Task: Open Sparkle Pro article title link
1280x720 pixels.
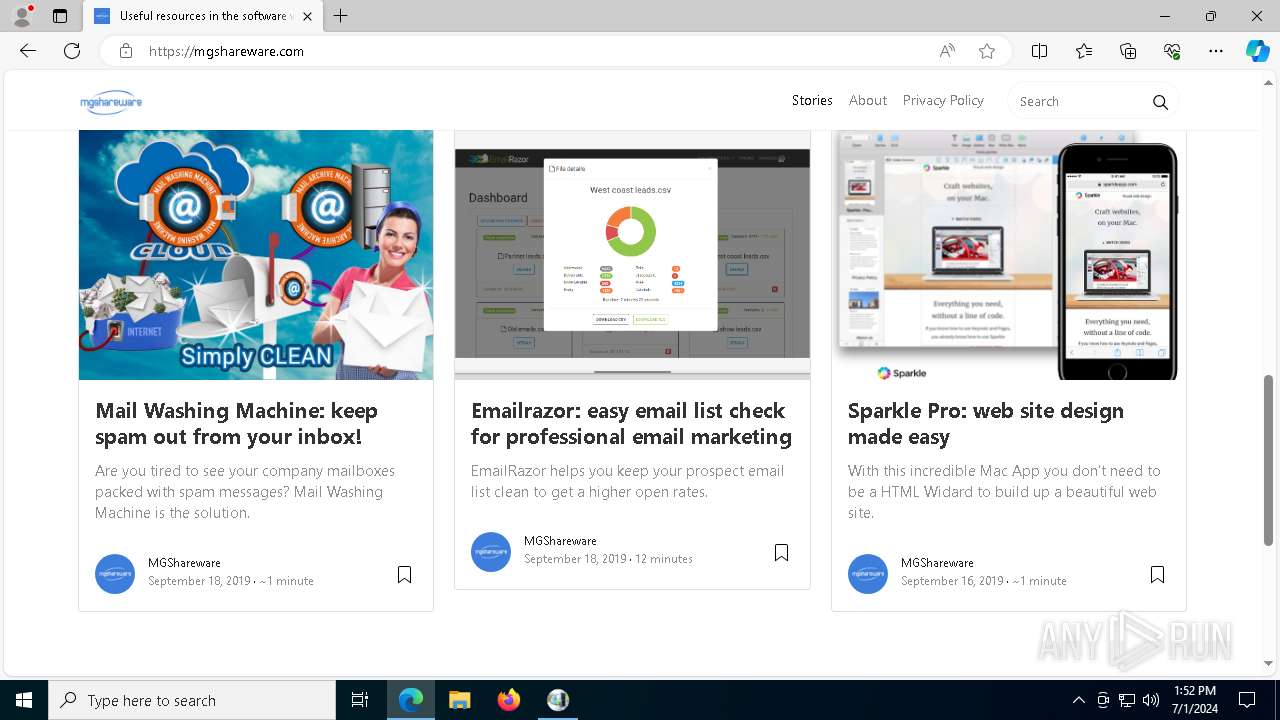Action: (986, 424)
